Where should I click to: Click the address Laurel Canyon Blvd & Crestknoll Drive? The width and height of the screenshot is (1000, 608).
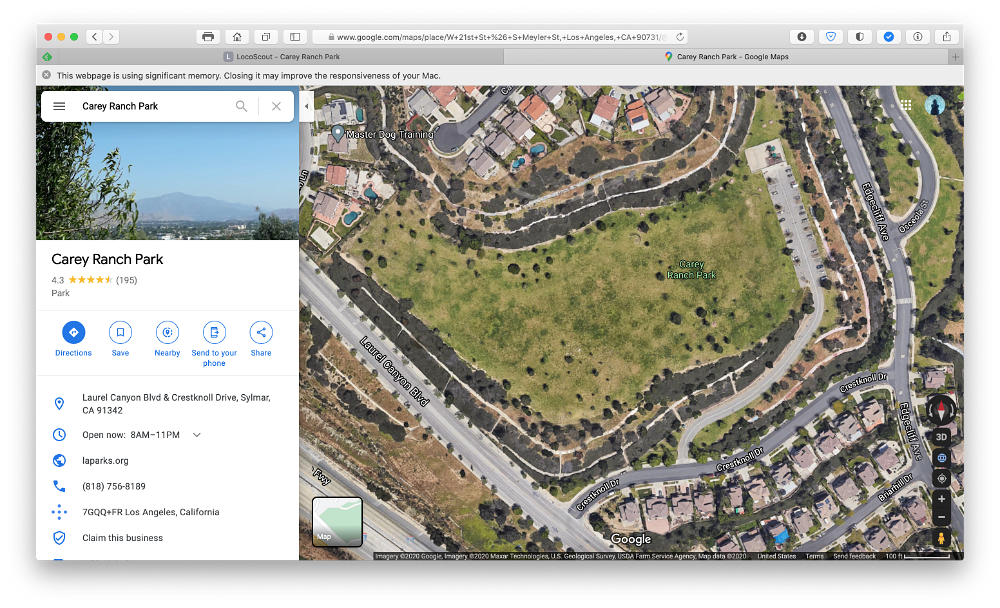point(176,403)
